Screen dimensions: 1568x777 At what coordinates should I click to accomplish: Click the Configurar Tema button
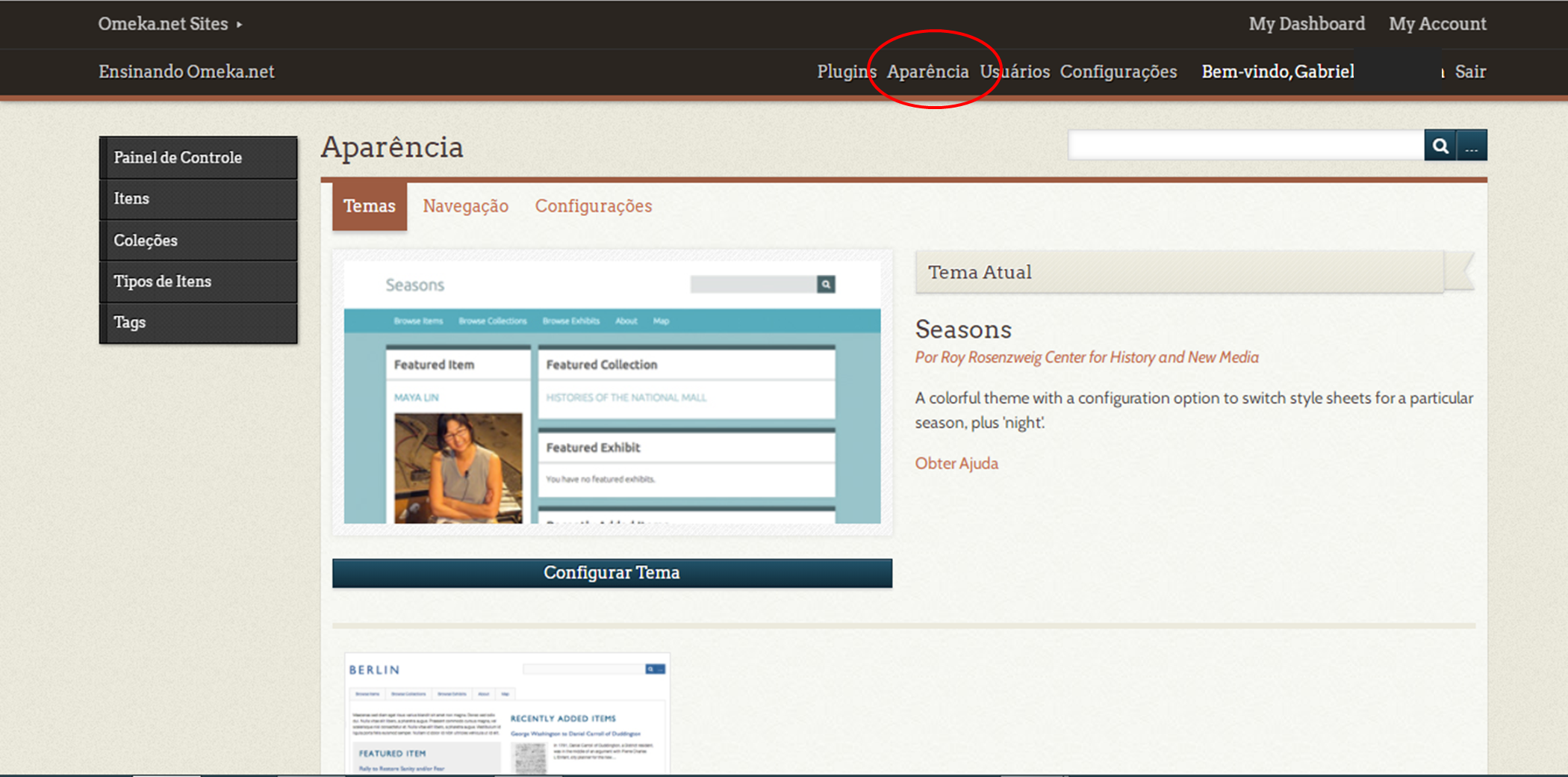click(x=612, y=572)
